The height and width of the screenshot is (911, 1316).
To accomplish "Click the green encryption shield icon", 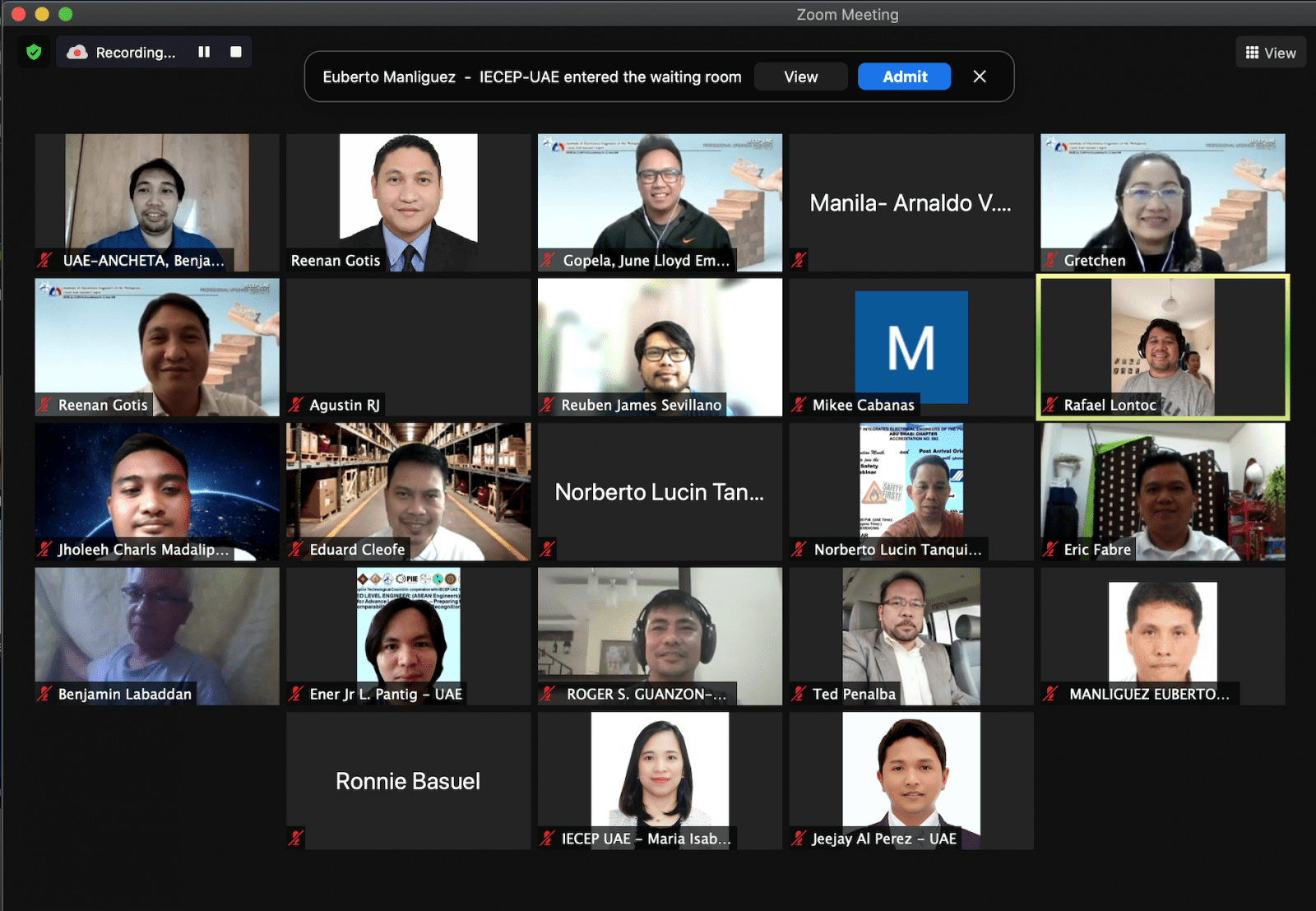I will point(34,53).
